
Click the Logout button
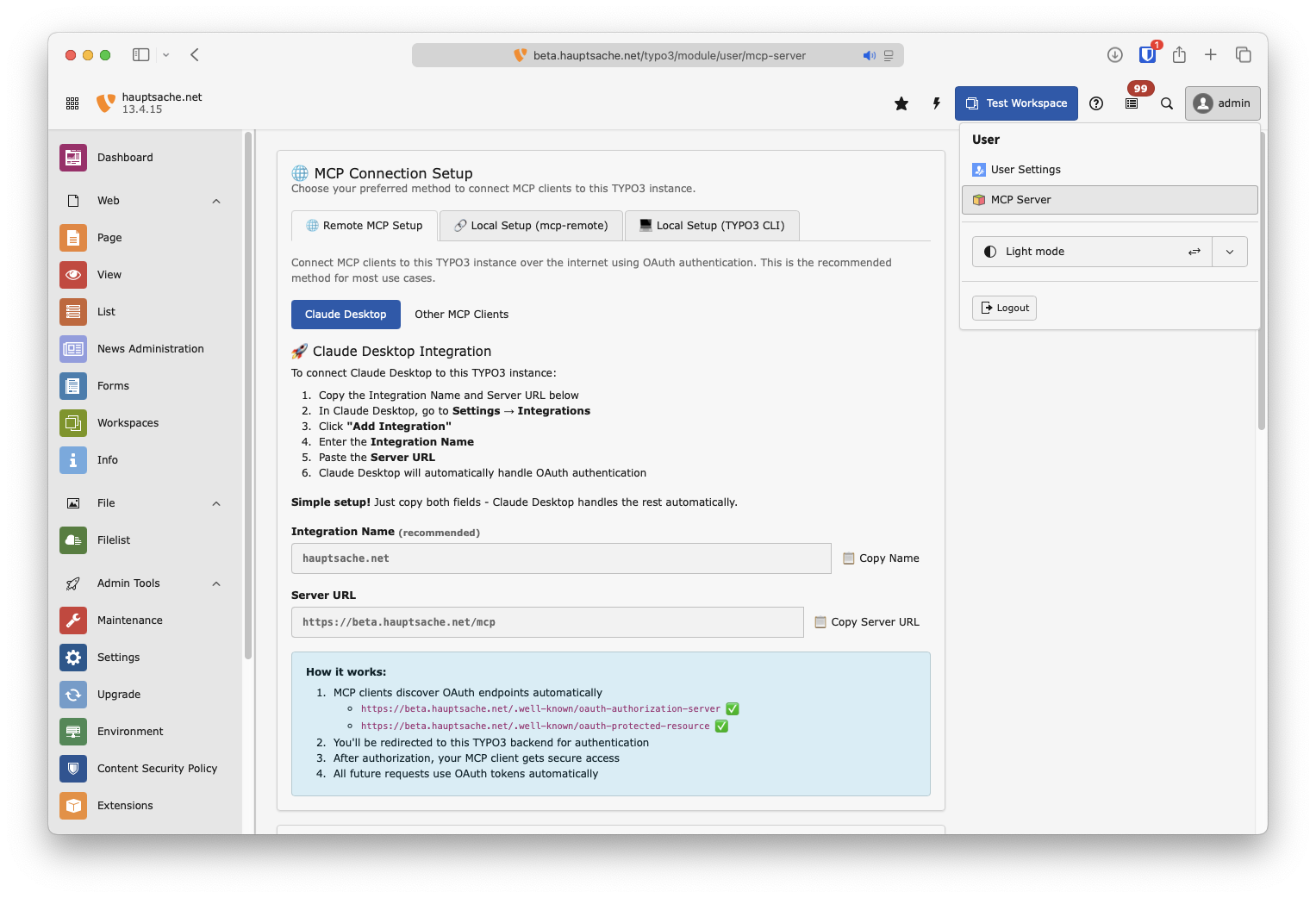click(1004, 309)
